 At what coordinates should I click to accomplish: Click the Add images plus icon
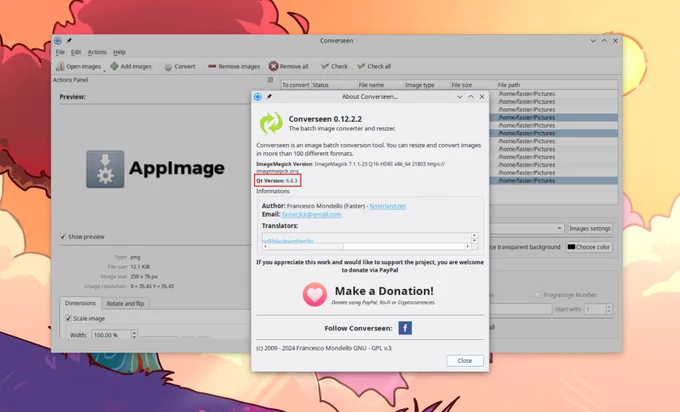click(x=114, y=66)
